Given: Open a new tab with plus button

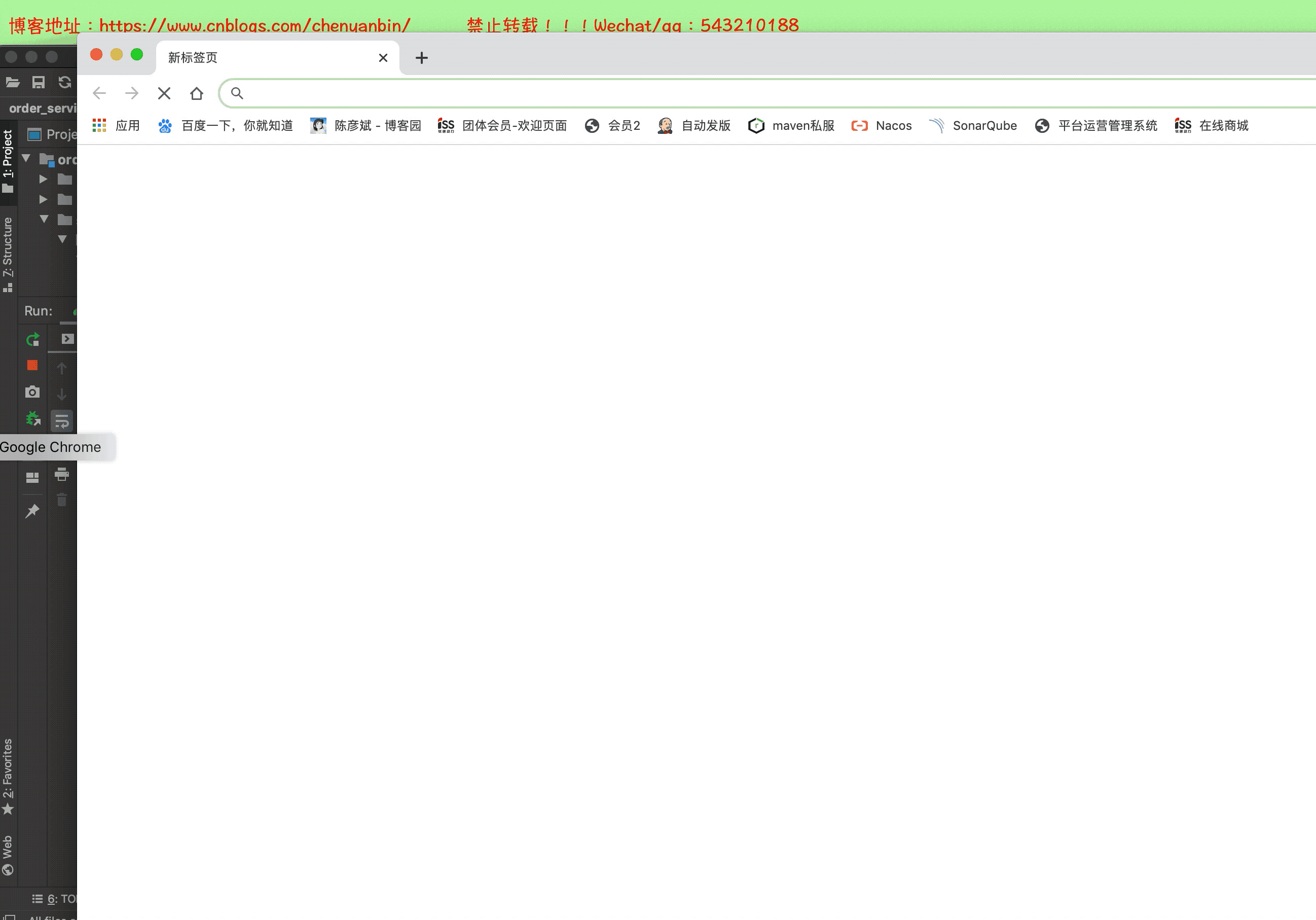Looking at the screenshot, I should 422,58.
